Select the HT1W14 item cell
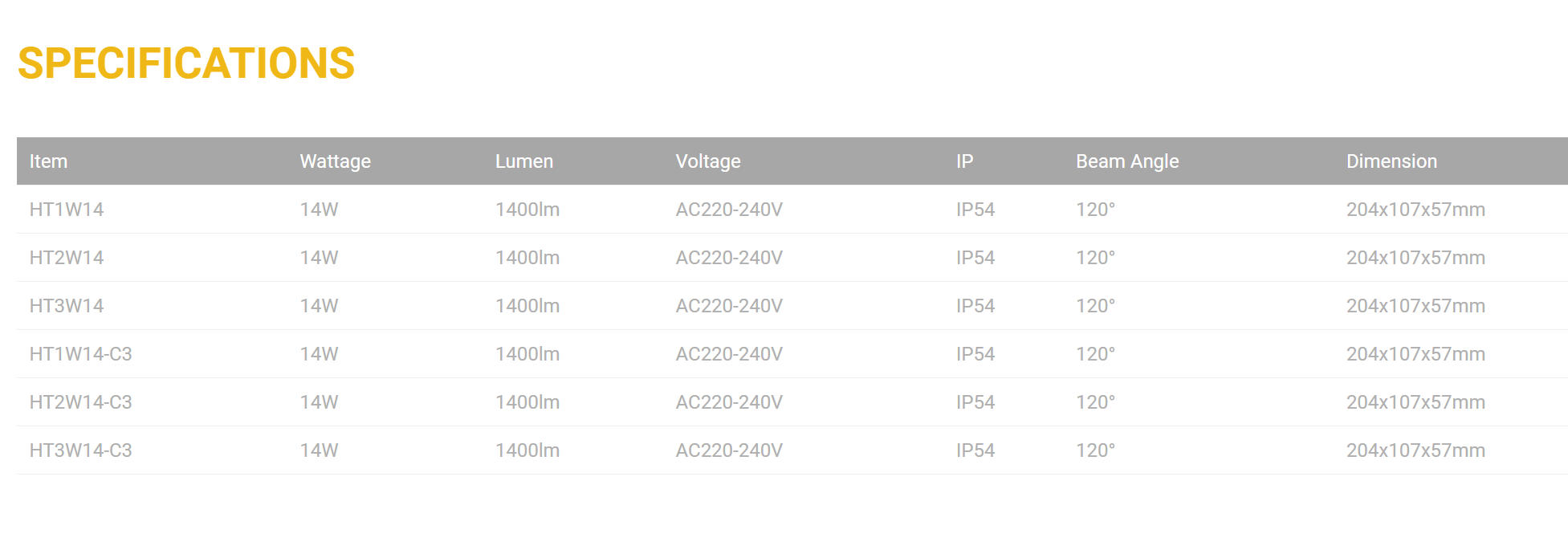The image size is (1568, 542). click(x=67, y=210)
